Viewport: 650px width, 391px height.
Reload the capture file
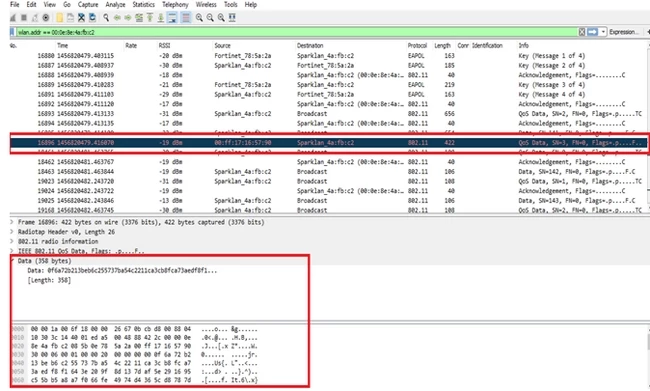click(92, 17)
